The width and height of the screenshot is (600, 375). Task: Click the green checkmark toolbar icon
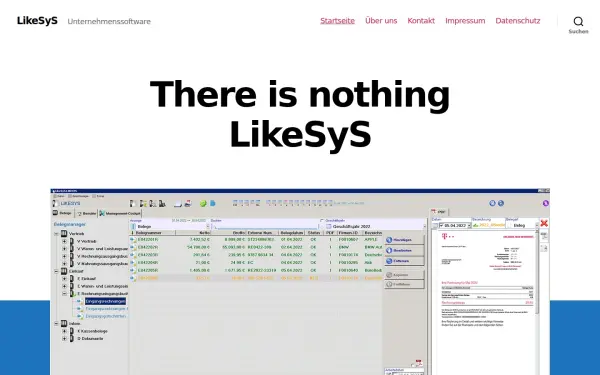point(203,204)
